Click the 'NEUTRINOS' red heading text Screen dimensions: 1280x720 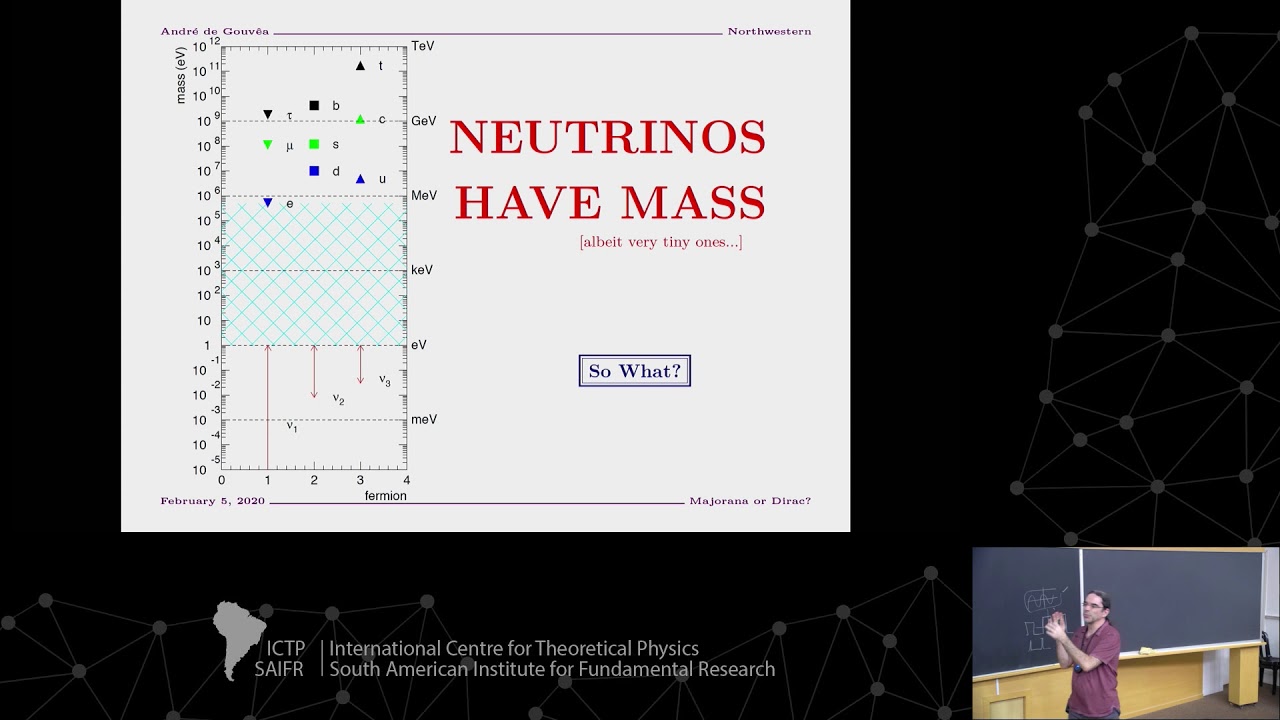click(x=608, y=138)
